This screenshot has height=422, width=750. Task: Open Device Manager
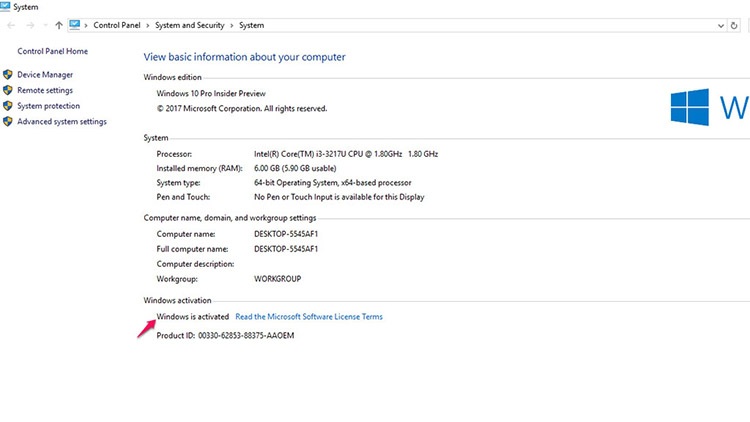coord(45,75)
